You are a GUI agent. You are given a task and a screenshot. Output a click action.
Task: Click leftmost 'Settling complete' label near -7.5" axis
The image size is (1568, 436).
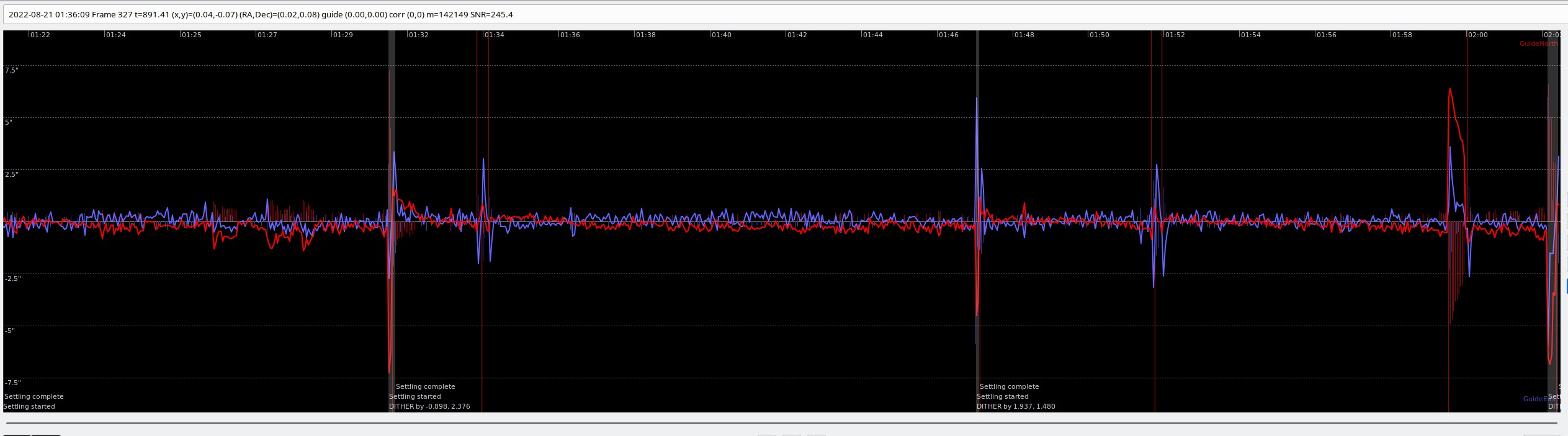point(34,396)
